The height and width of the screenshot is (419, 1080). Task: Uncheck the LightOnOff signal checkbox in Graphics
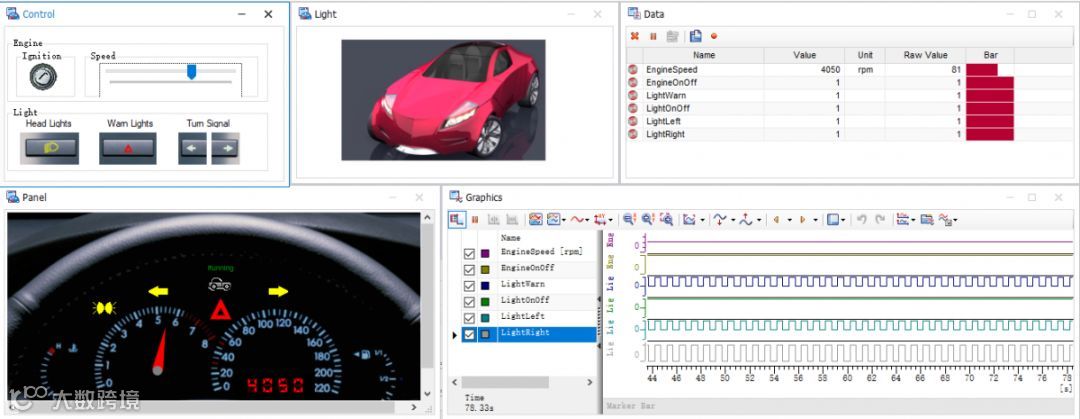(x=469, y=302)
